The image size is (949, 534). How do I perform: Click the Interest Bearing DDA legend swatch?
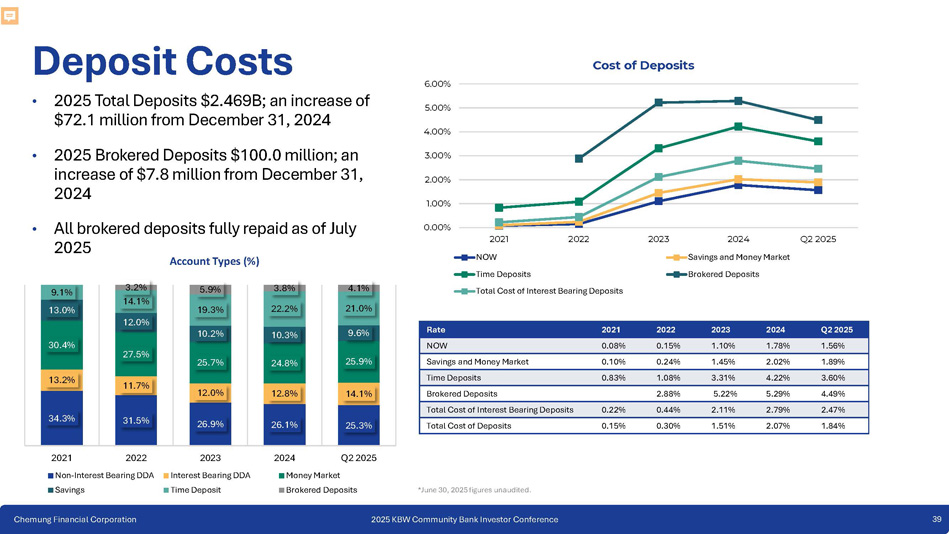(164, 475)
